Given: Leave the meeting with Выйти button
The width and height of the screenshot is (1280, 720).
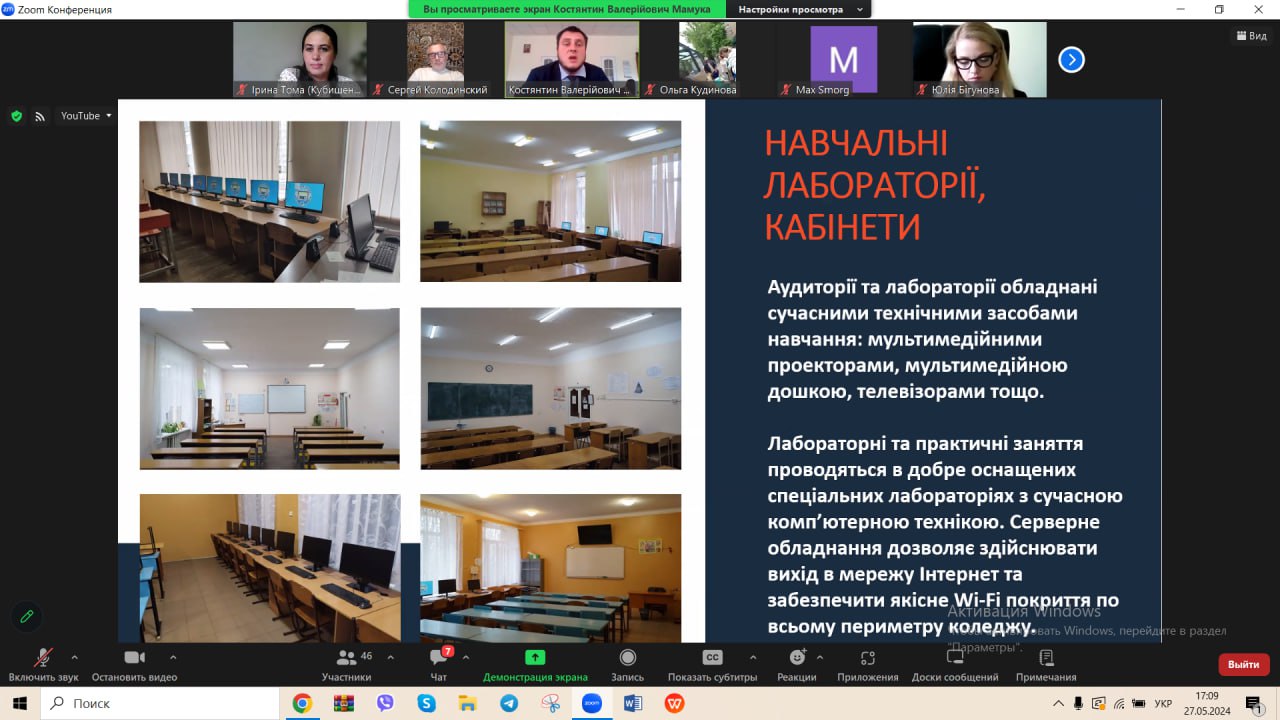Looking at the screenshot, I should tap(1243, 664).
